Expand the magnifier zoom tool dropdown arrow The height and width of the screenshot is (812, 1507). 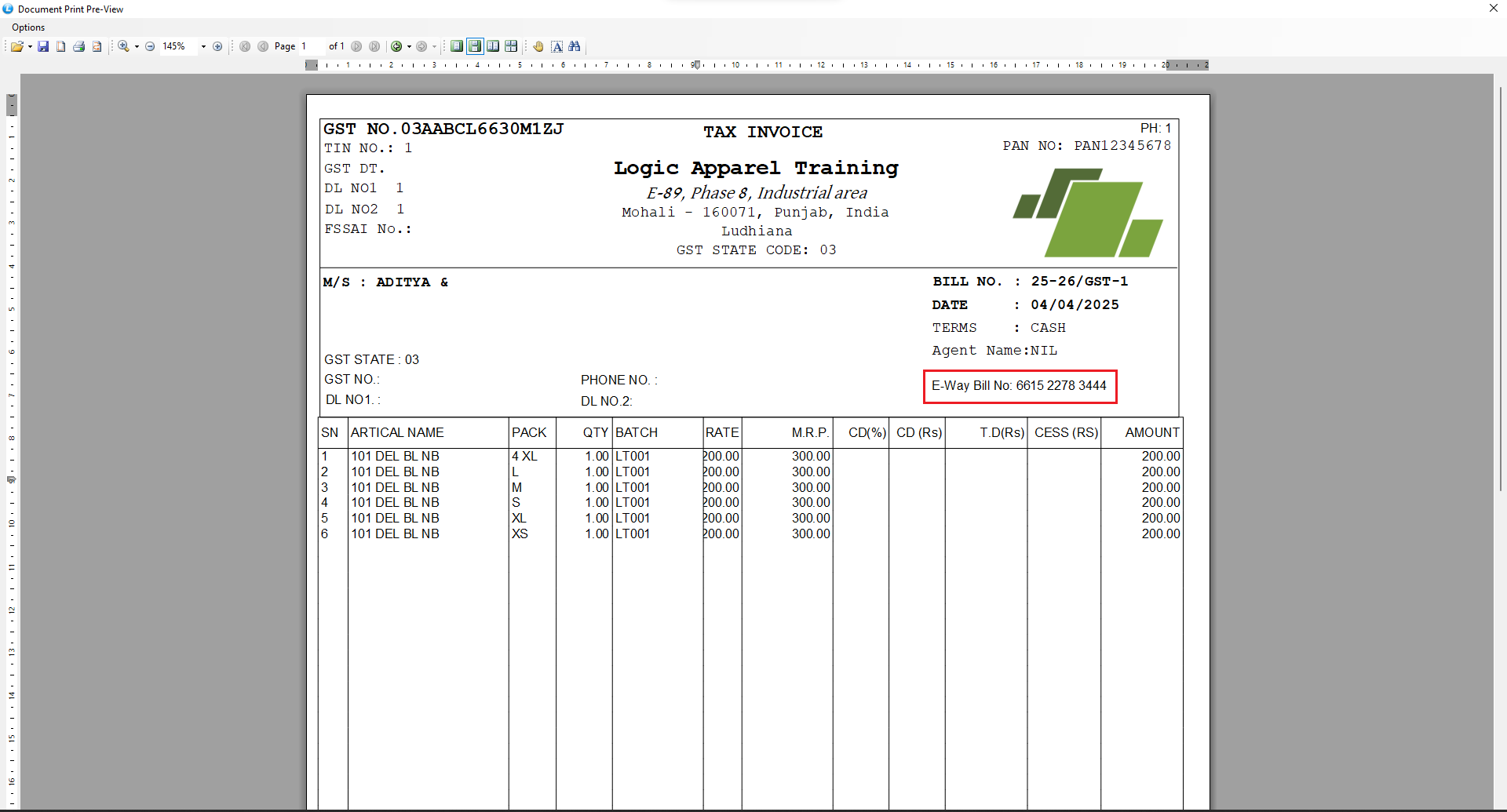(x=137, y=47)
